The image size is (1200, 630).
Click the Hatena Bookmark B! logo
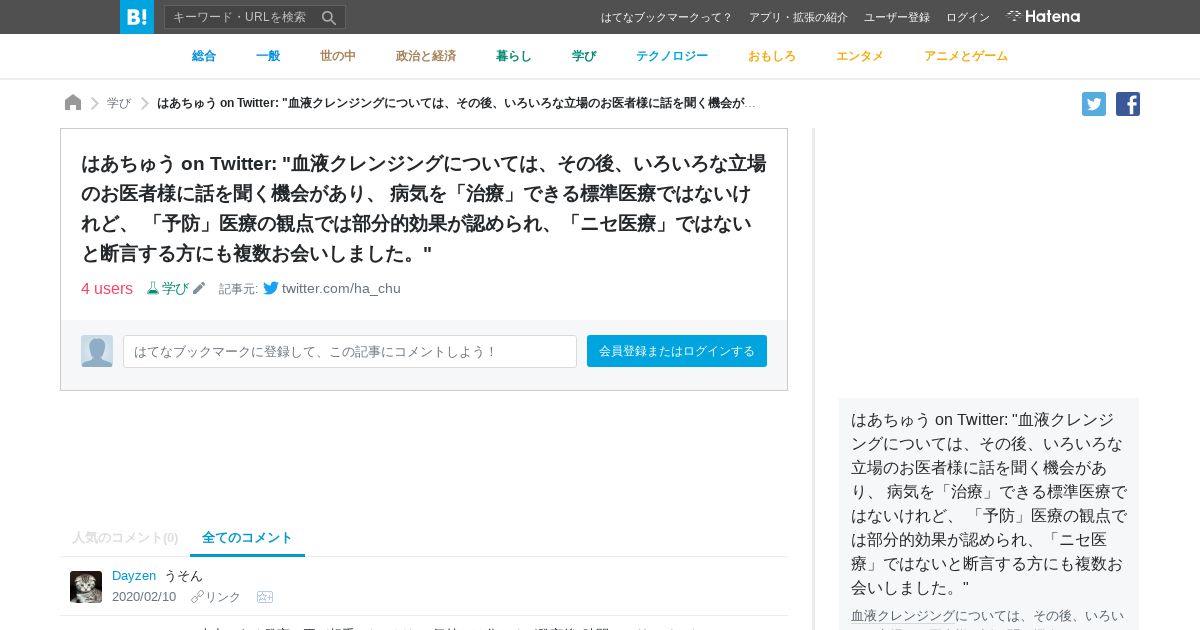(137, 17)
